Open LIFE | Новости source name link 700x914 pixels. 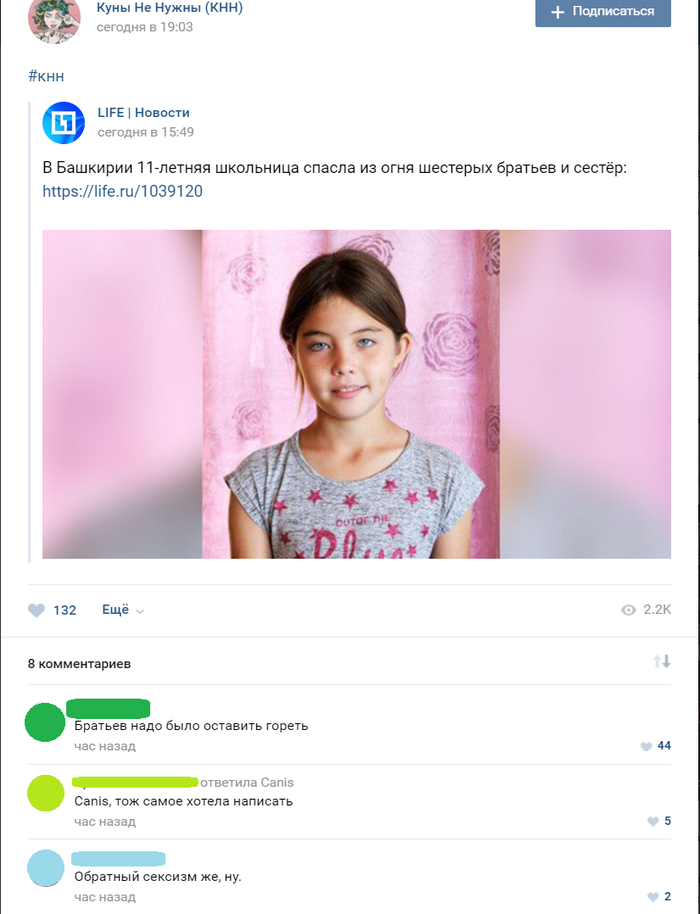point(143,113)
